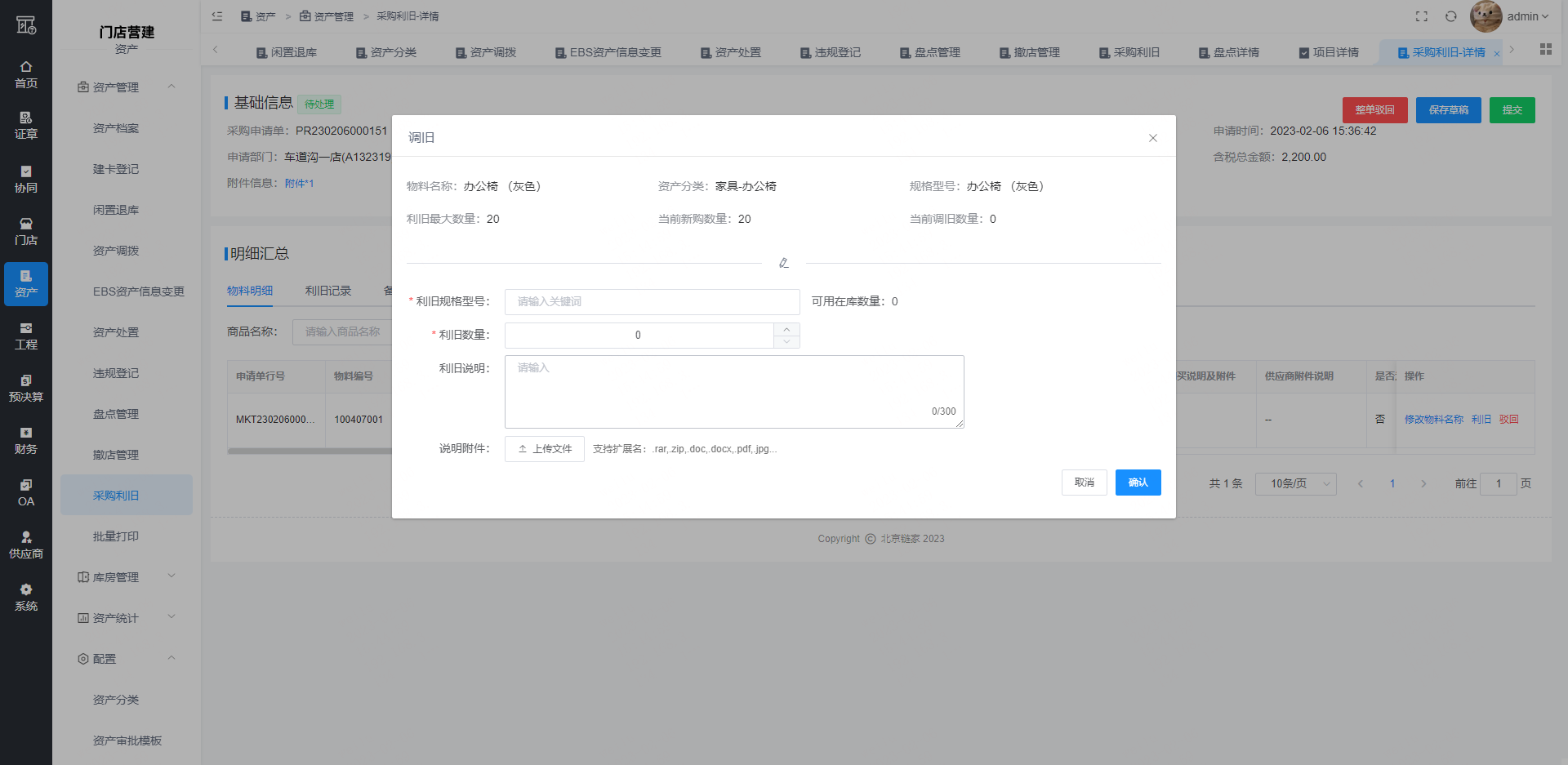Switch to the 盘点管理 tab

930,52
